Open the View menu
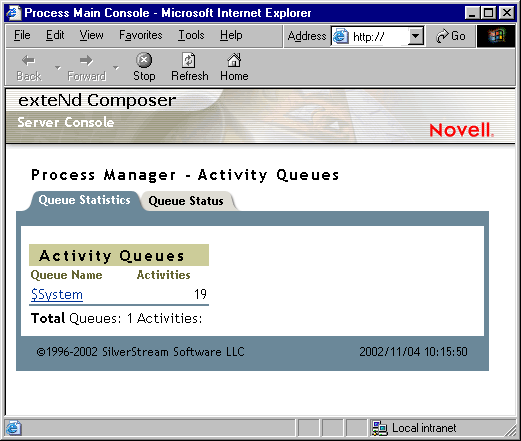Screen dimensions: 521x441 click(x=91, y=35)
